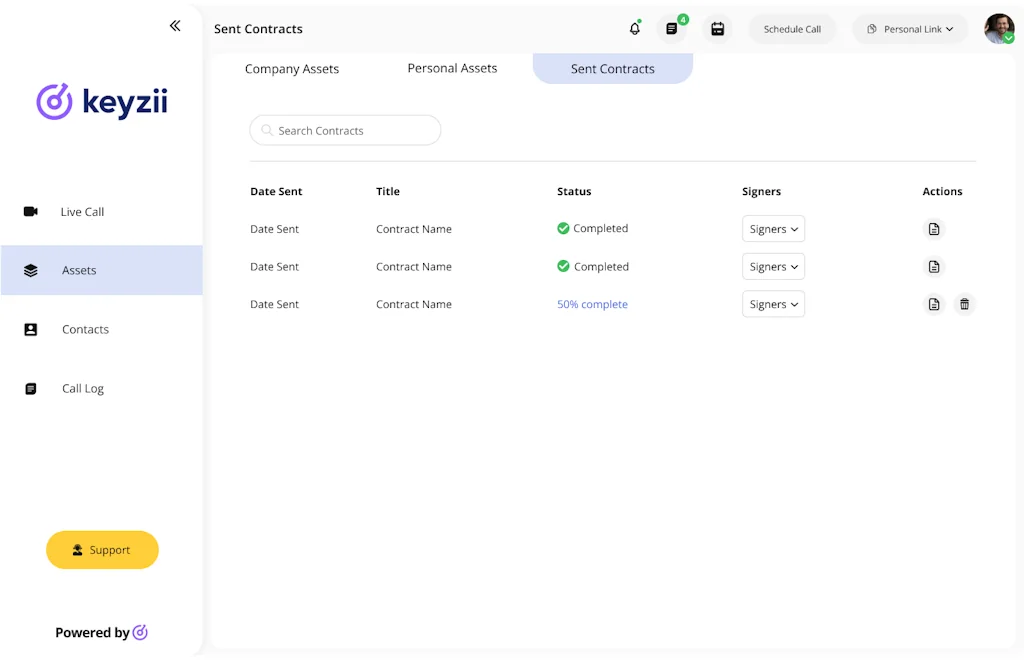Open Live Call from the sidebar
The height and width of the screenshot is (662, 1024).
pos(82,212)
